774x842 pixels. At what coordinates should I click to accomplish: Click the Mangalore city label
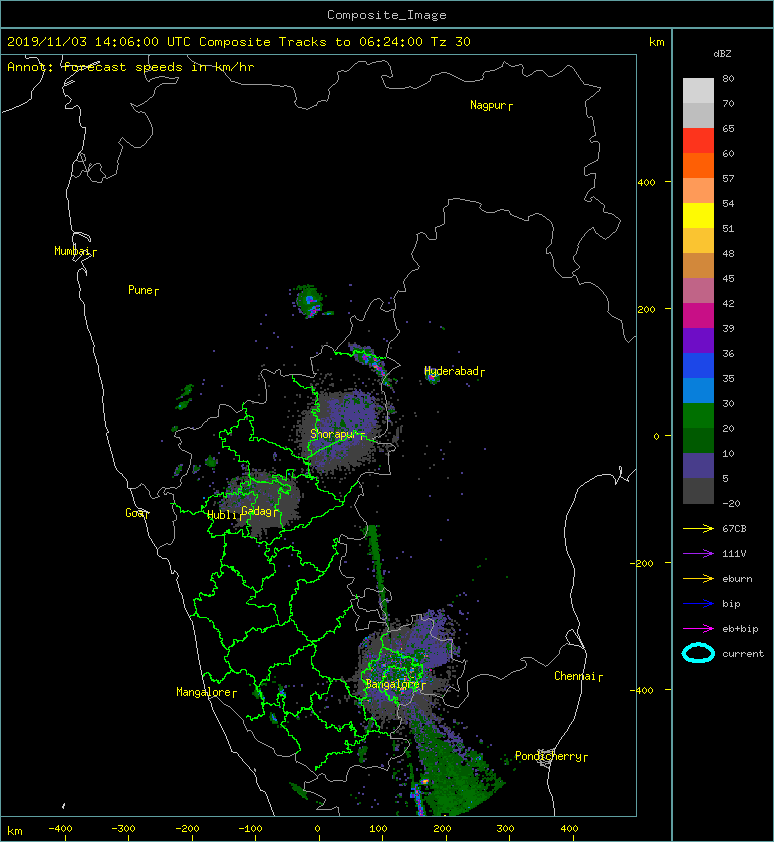tap(206, 692)
